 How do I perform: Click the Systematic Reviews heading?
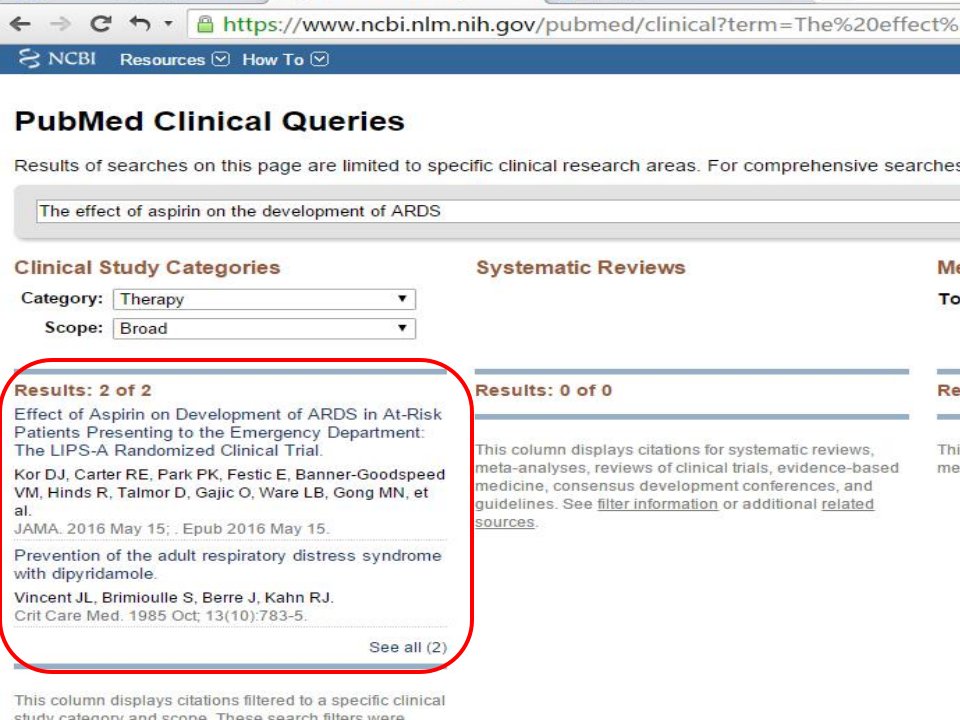pyautogui.click(x=581, y=268)
